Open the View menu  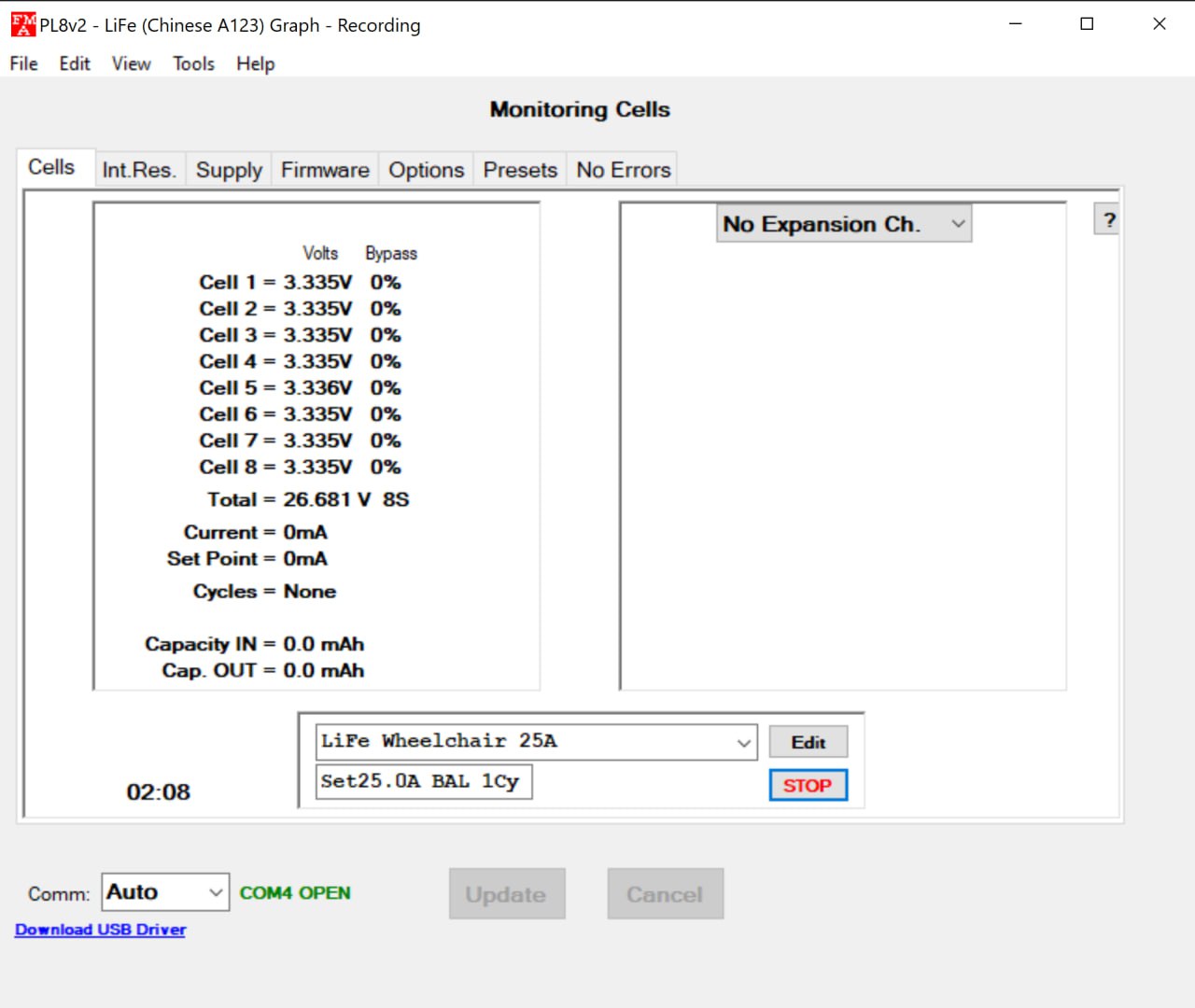[131, 63]
